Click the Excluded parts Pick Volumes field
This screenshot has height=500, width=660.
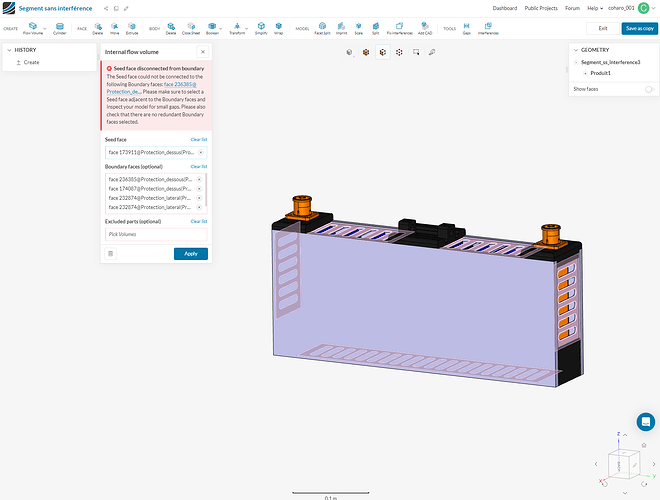pos(155,234)
